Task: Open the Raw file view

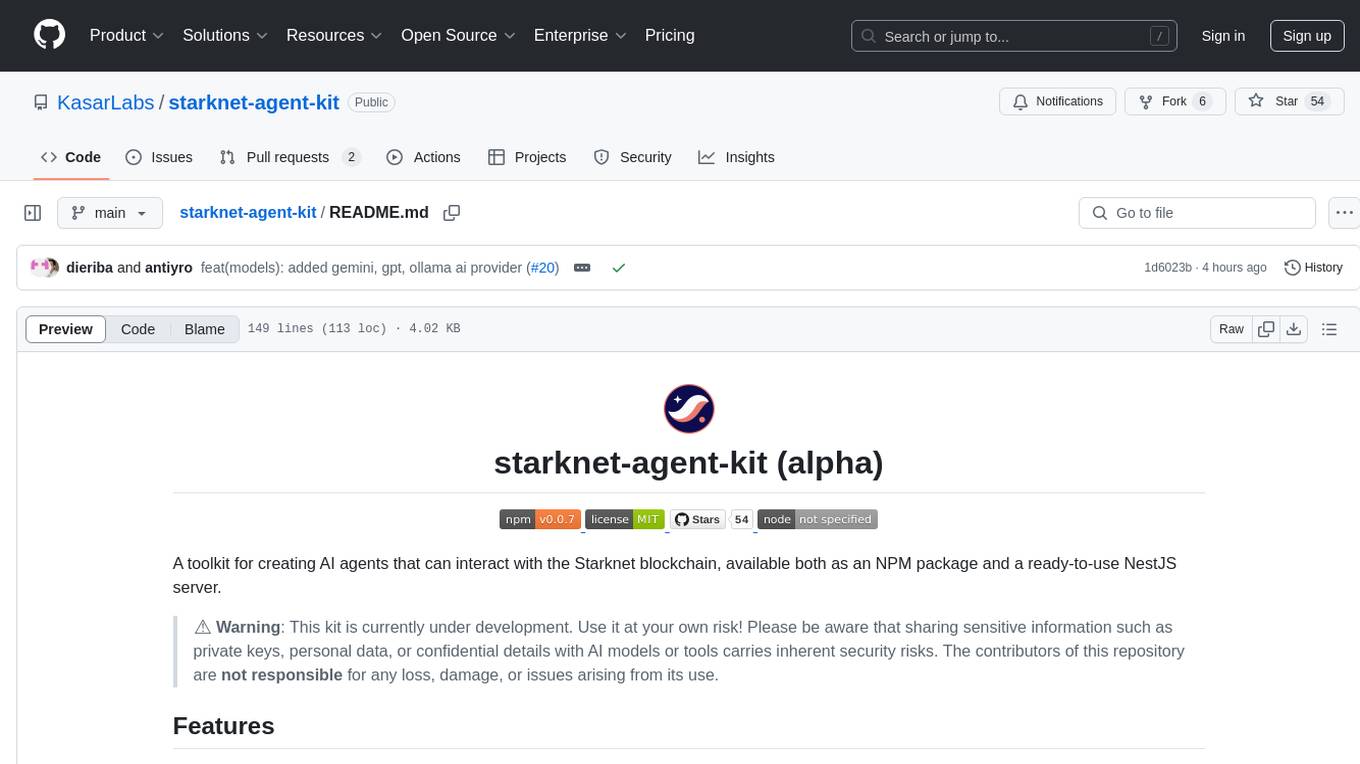Action: (x=1231, y=329)
